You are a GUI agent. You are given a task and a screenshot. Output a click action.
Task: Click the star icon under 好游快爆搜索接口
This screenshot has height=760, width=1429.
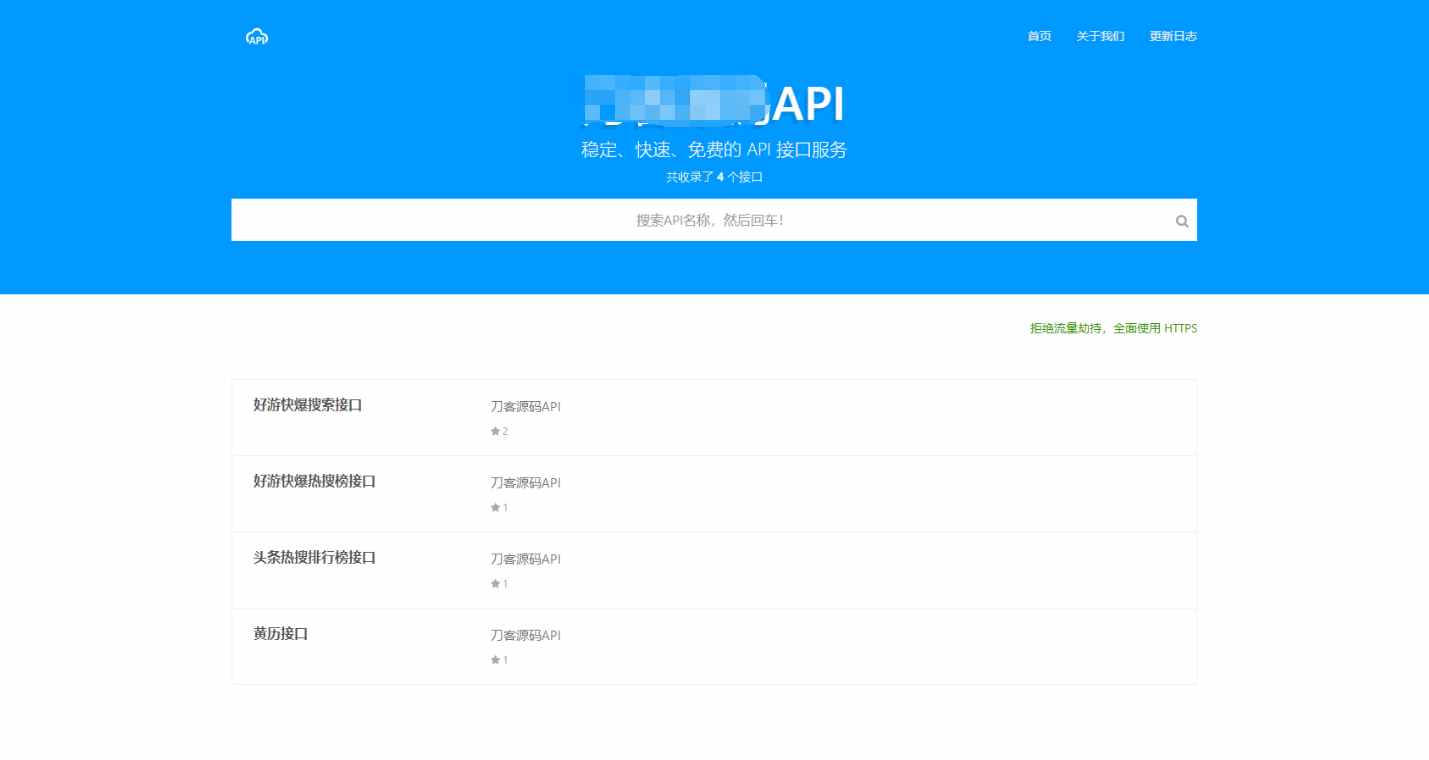pos(496,431)
